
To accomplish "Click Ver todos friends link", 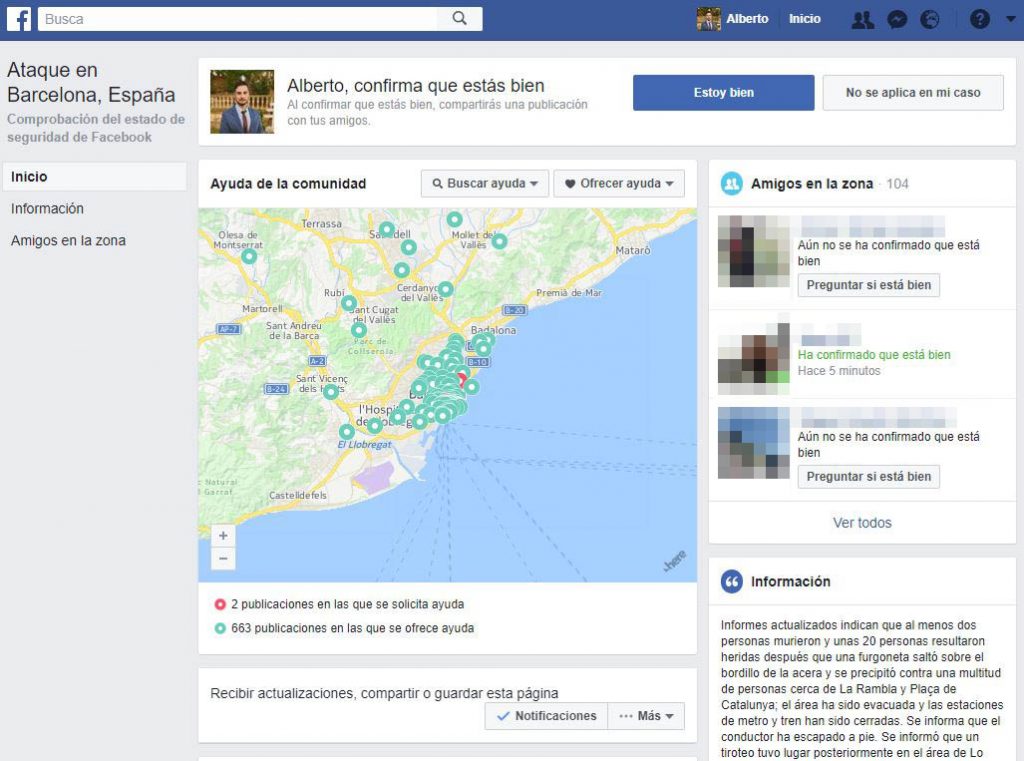I will click(862, 523).
